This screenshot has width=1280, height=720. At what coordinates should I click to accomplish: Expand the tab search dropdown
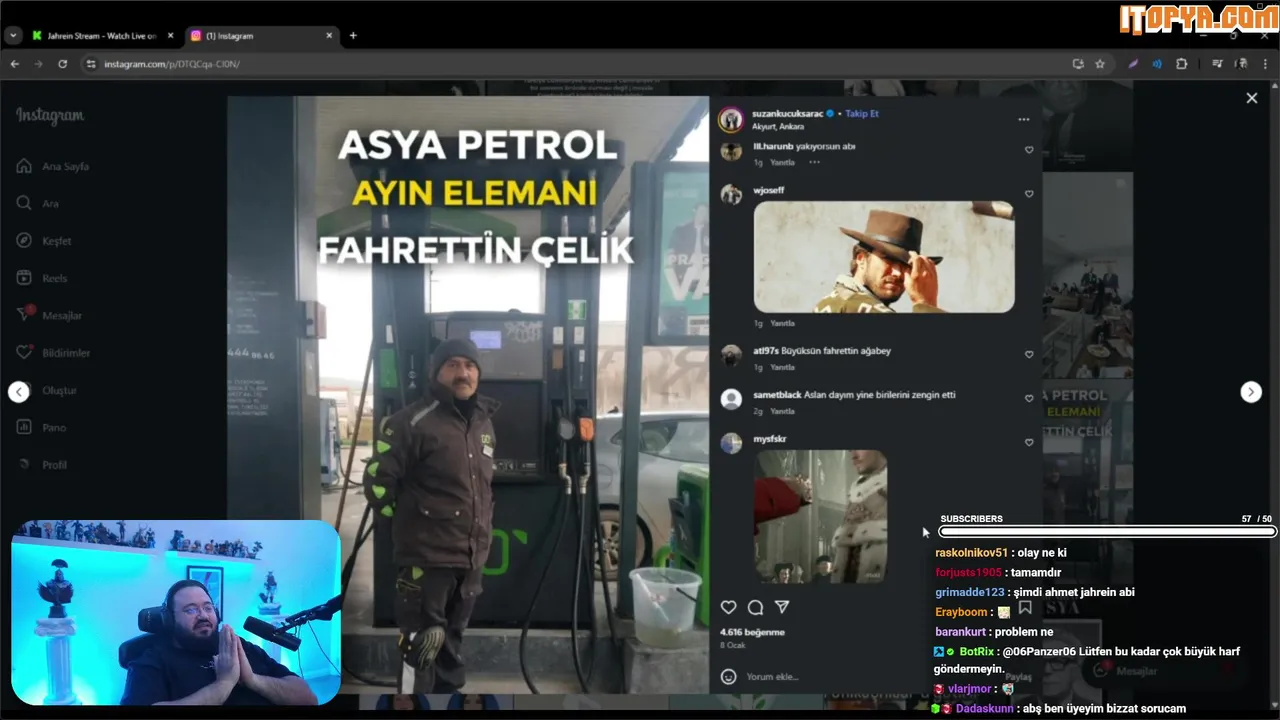[x=13, y=36]
